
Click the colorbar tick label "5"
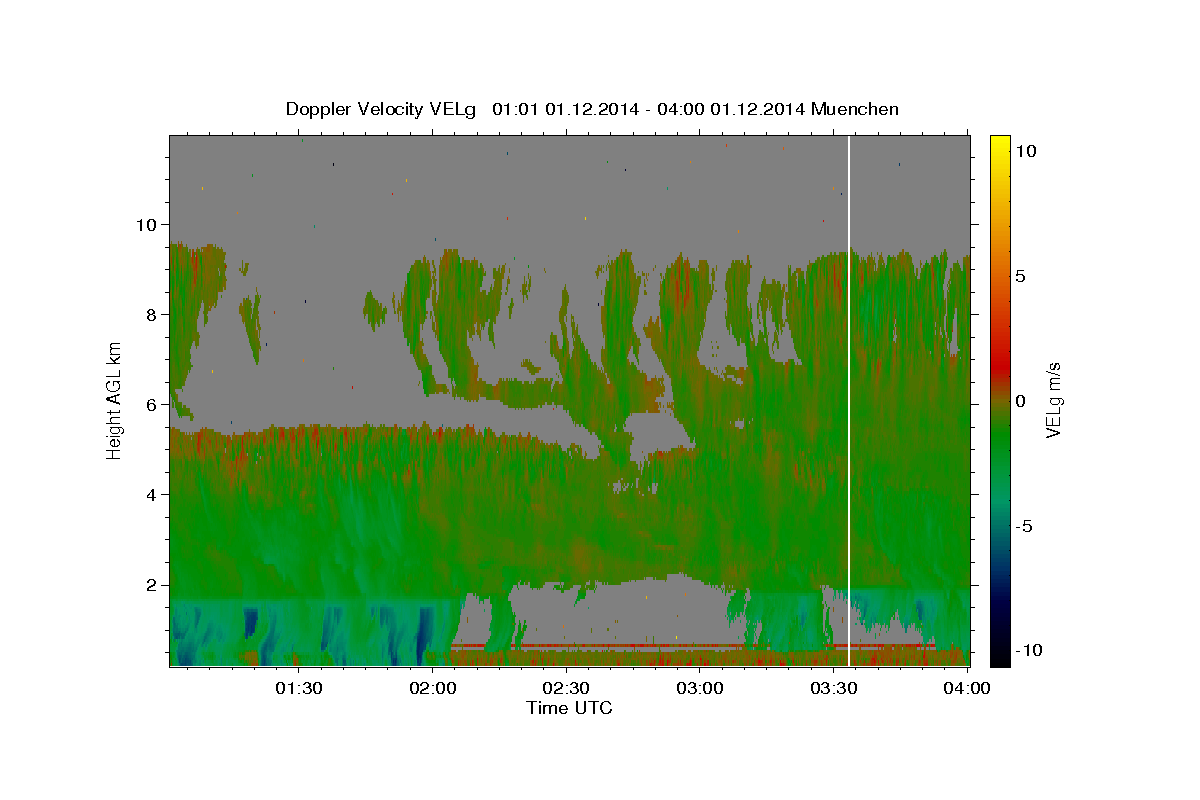tap(1021, 276)
